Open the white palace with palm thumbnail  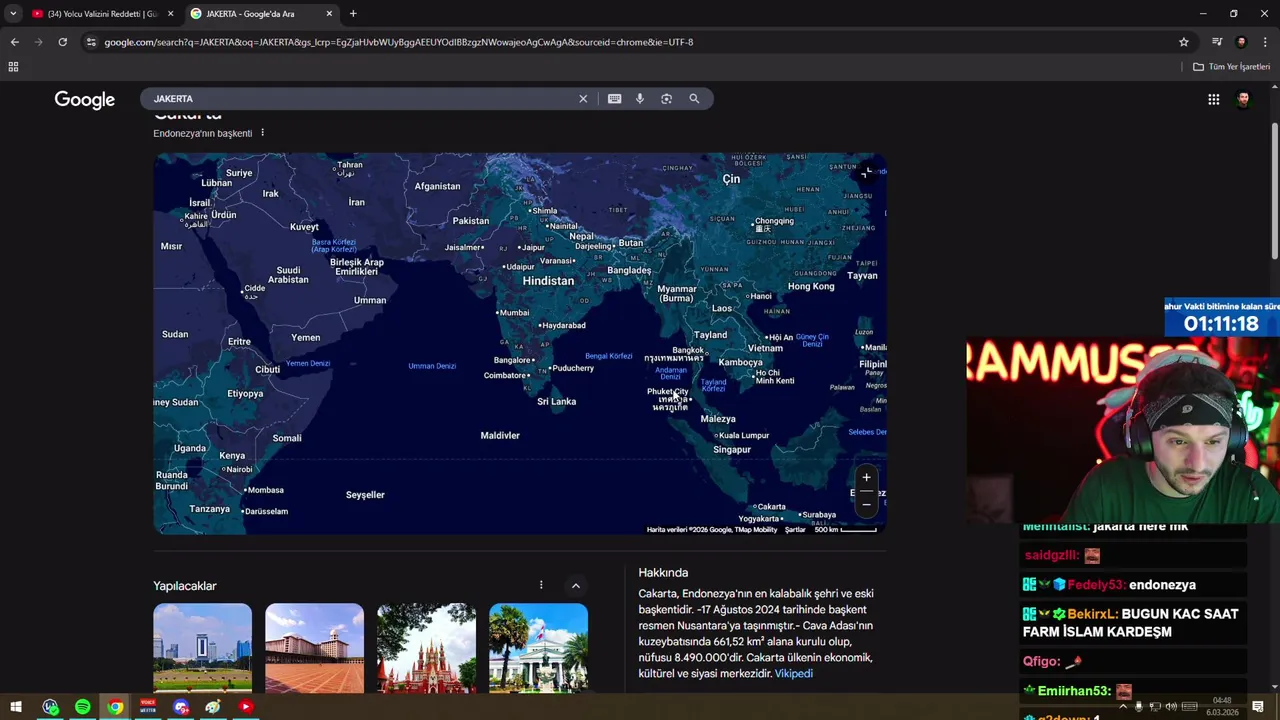click(x=538, y=648)
